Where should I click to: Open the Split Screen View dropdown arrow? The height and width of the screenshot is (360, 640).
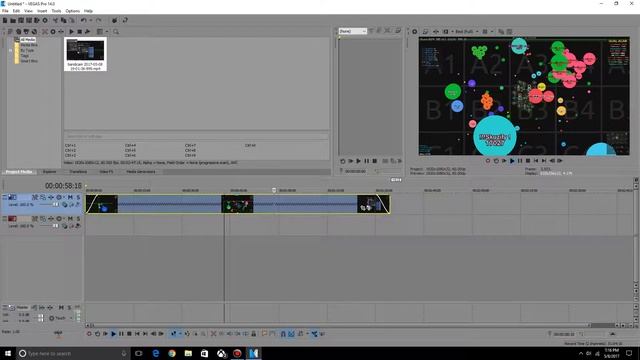coord(452,31)
